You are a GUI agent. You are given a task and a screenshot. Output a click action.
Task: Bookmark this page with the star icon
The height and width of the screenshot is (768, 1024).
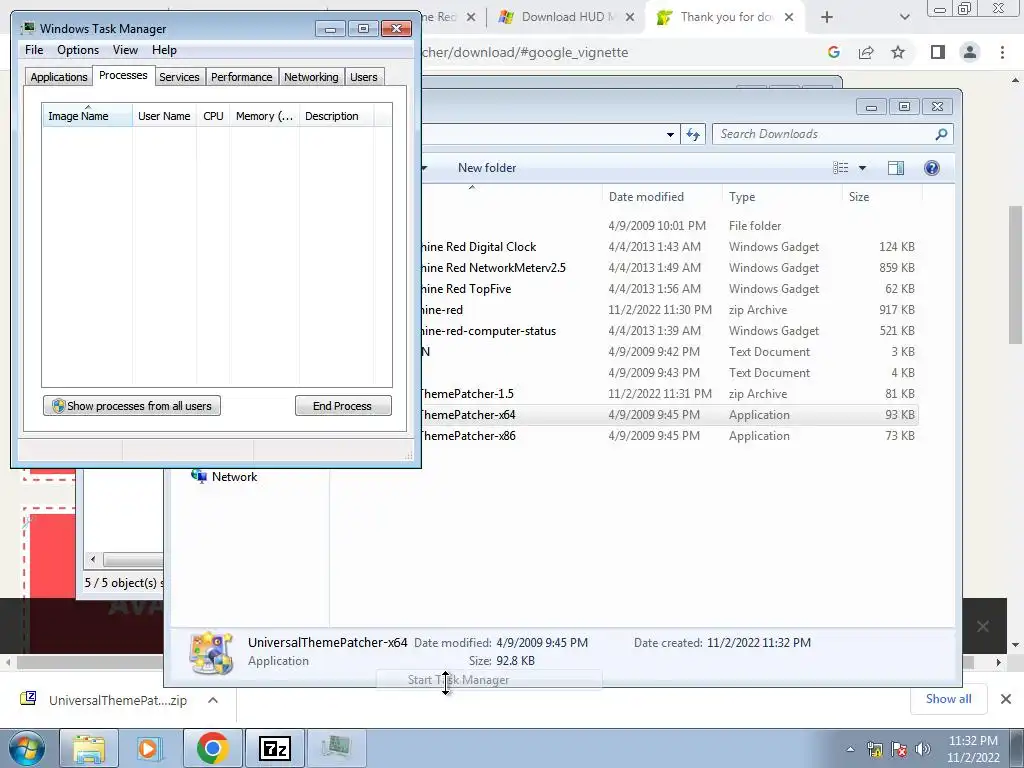click(898, 52)
